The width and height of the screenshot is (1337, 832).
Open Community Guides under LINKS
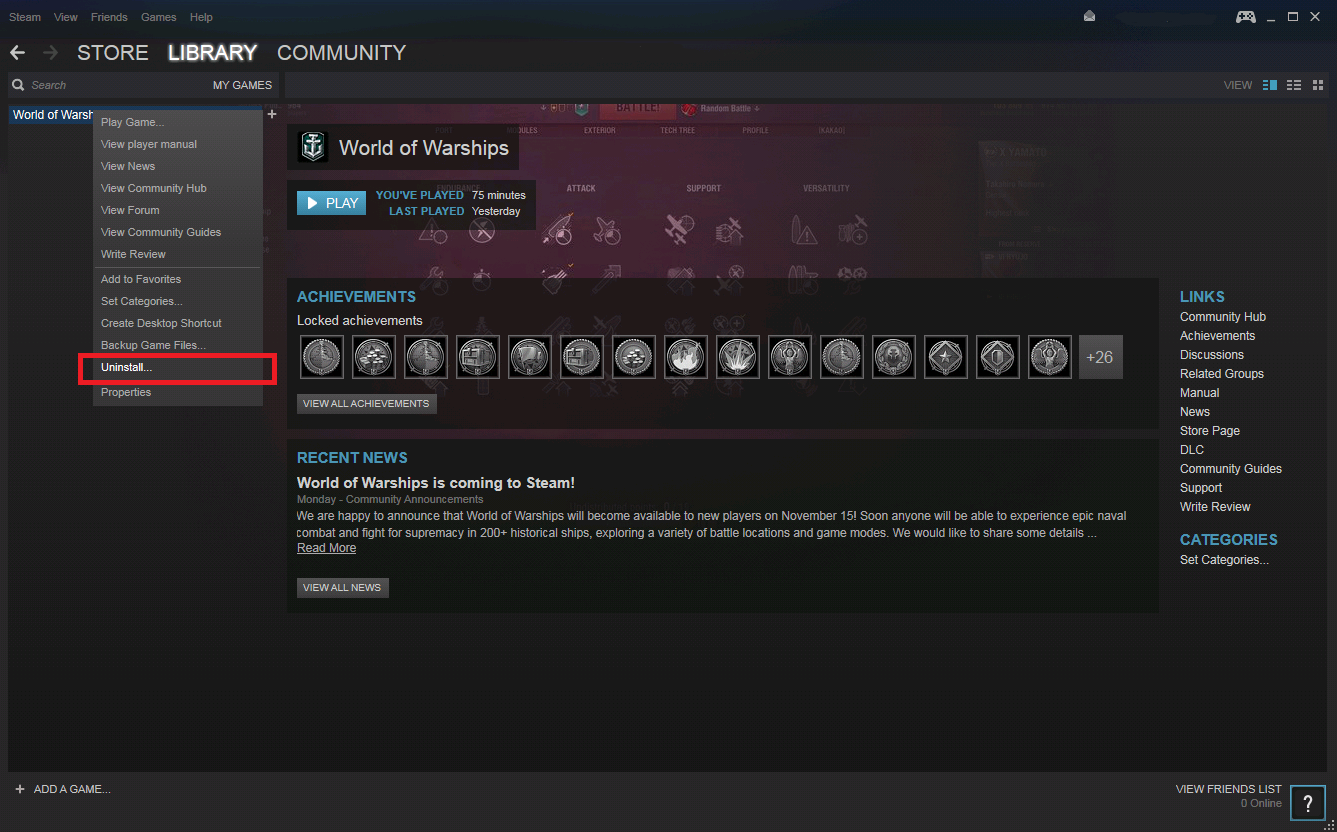[x=1231, y=469]
